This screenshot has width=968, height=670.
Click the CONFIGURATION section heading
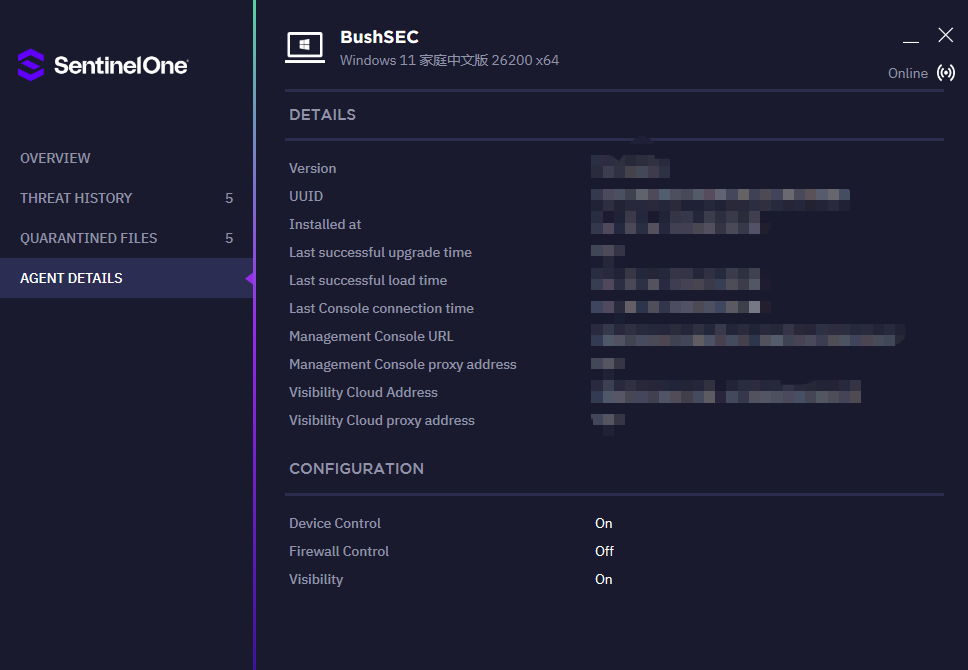[x=356, y=468]
